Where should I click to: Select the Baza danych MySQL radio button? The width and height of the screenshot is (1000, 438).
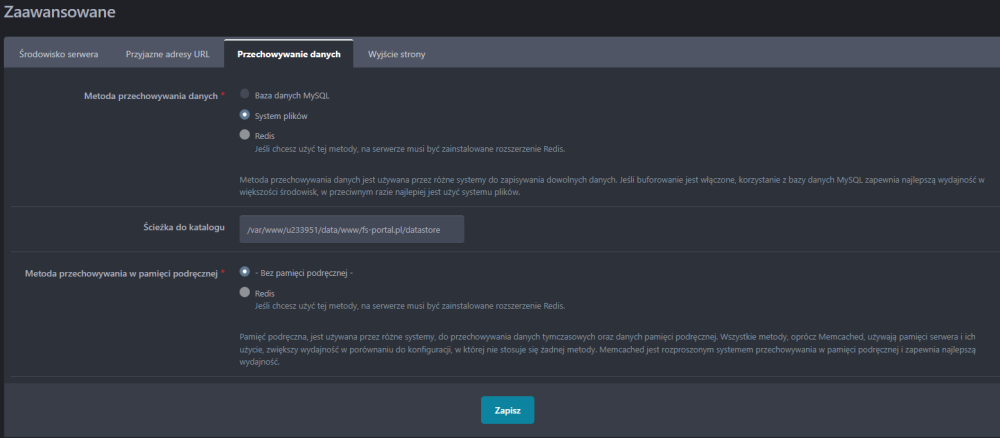click(245, 95)
